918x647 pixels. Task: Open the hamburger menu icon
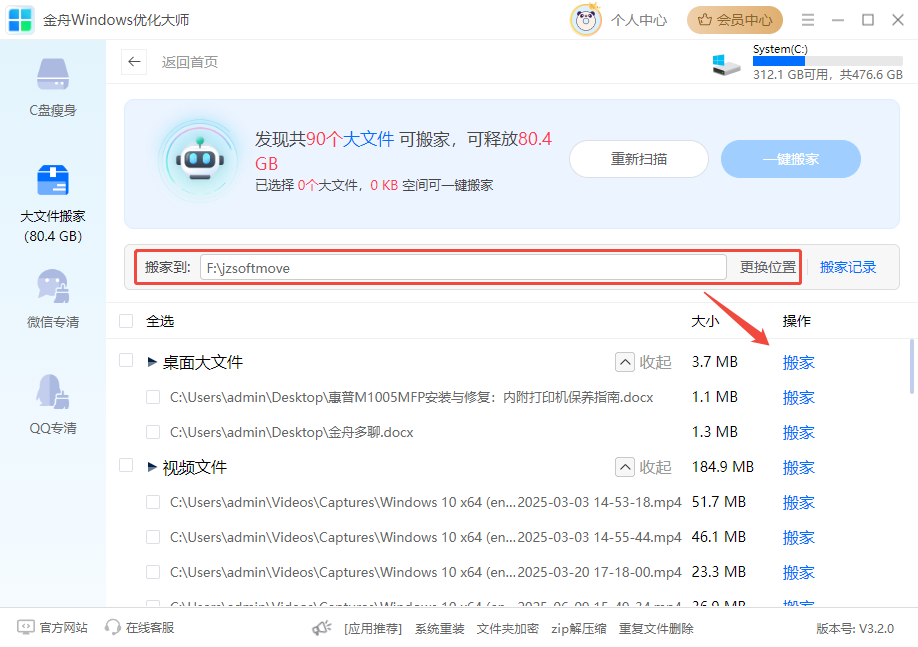coord(808,20)
